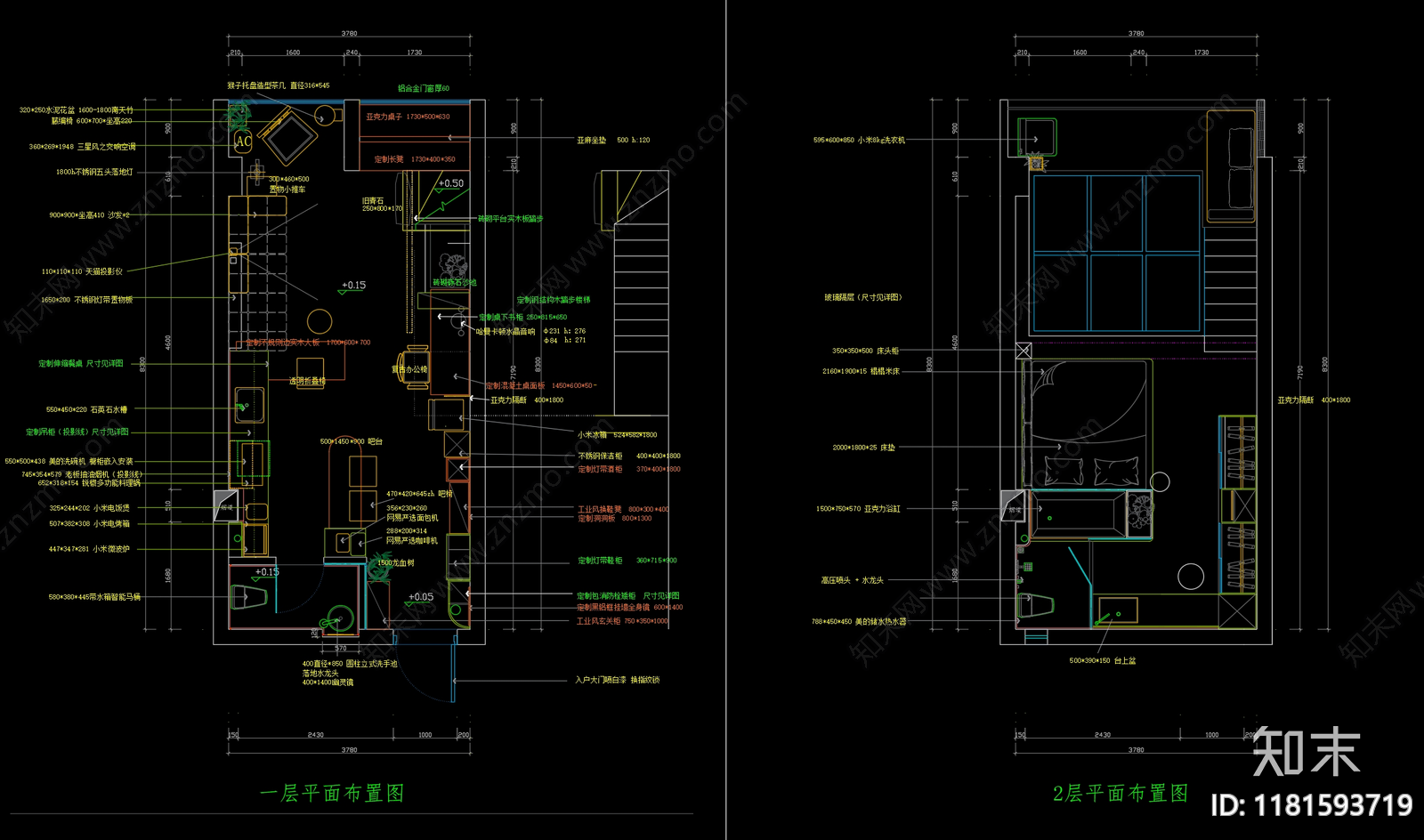Click the 小米电饭煲 annotation
The image size is (1424, 840).
pos(89,508)
